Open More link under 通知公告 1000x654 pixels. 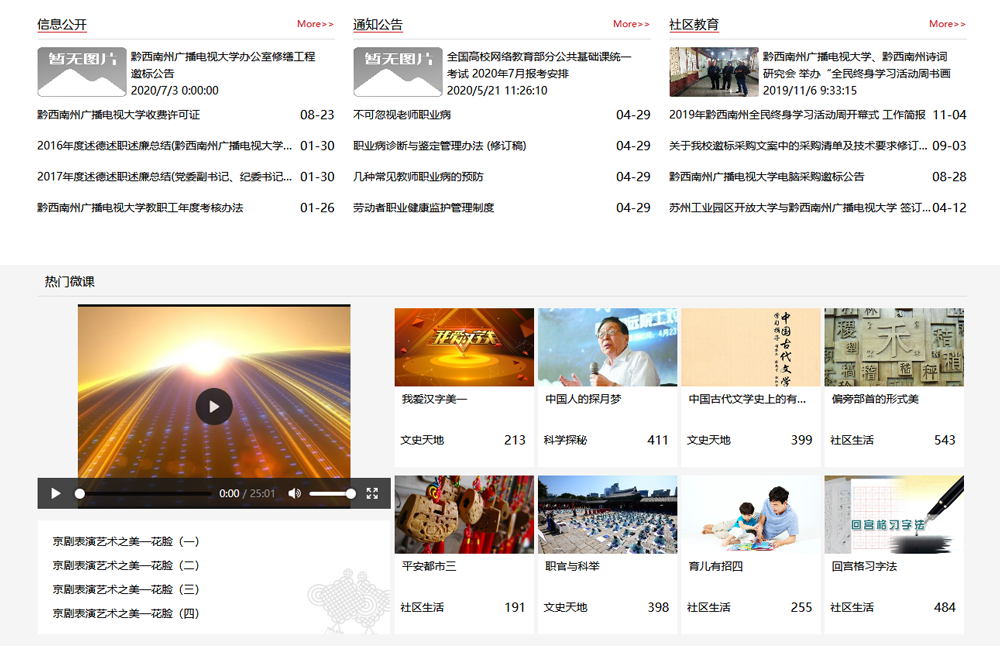click(x=631, y=24)
